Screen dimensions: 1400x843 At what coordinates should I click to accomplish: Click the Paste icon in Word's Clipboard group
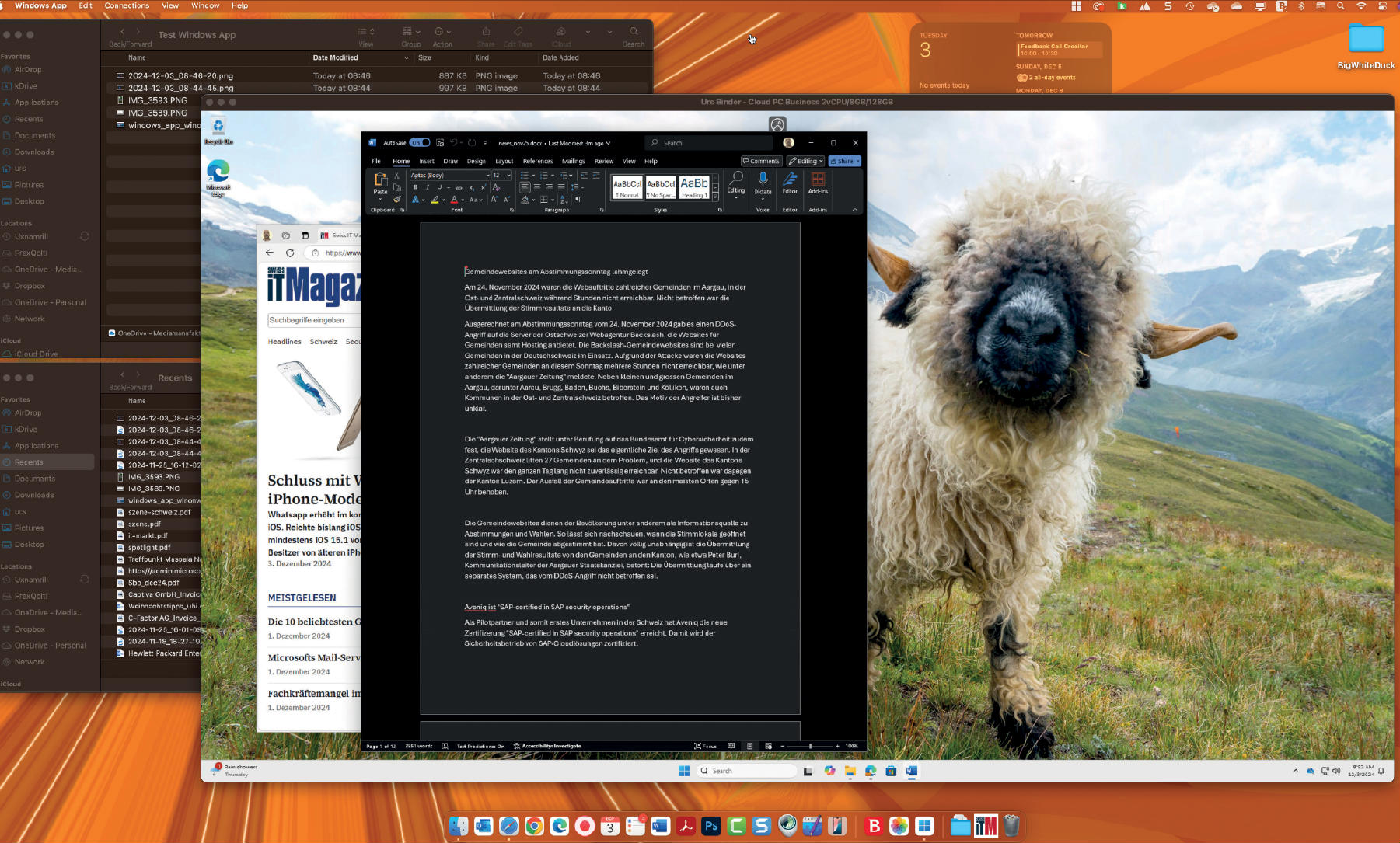380,180
